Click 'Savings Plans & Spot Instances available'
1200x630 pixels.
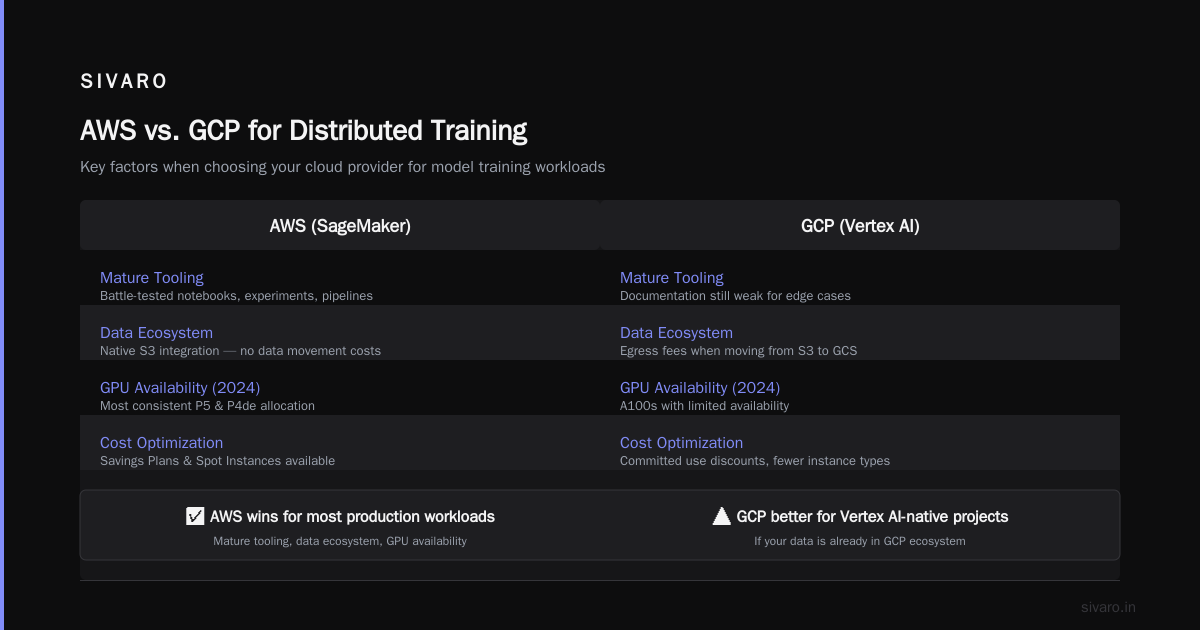click(x=217, y=461)
